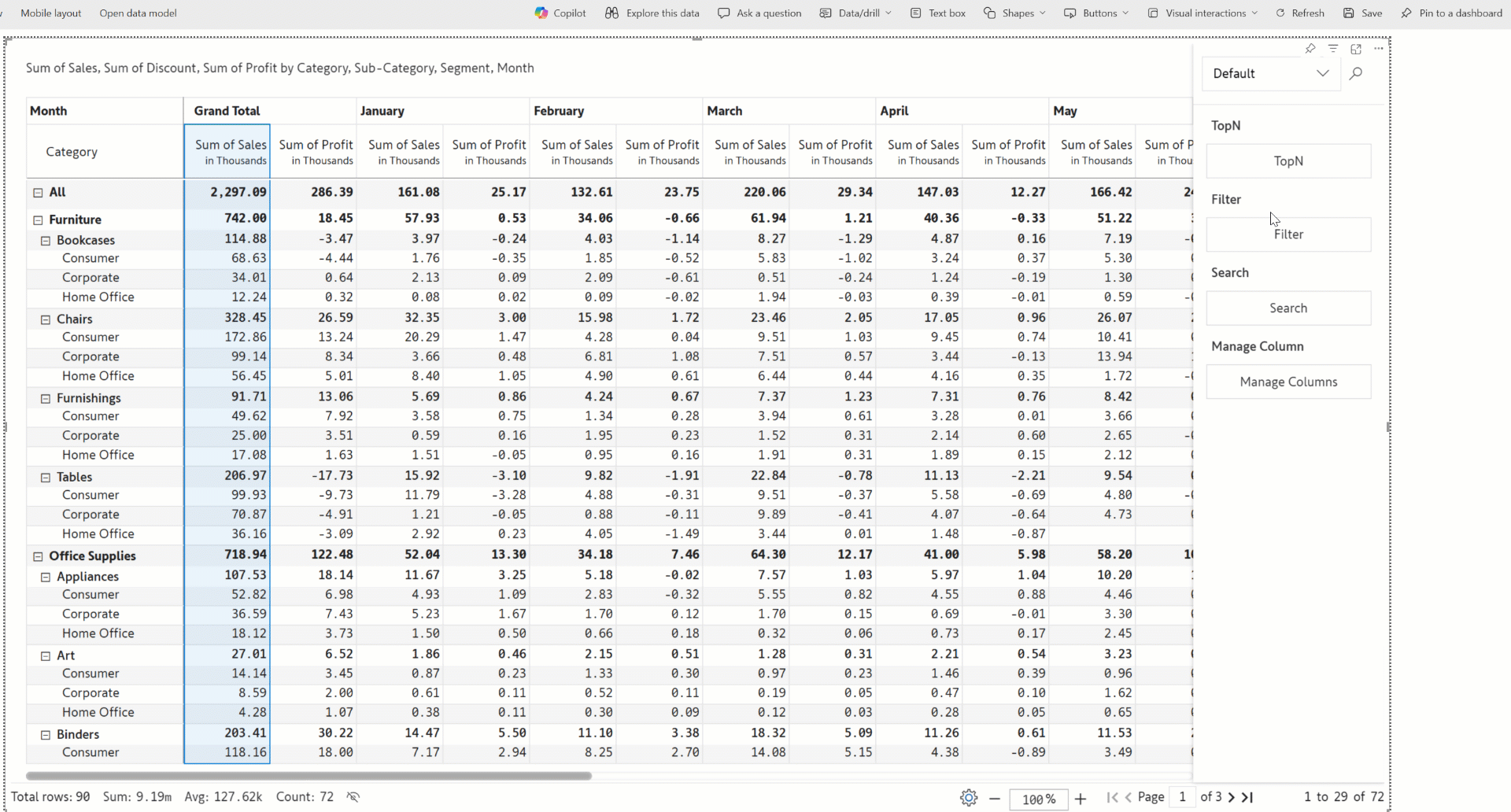Screen dimensions: 1511x812
Task: Click the Manage Columns button
Action: (x=1288, y=382)
